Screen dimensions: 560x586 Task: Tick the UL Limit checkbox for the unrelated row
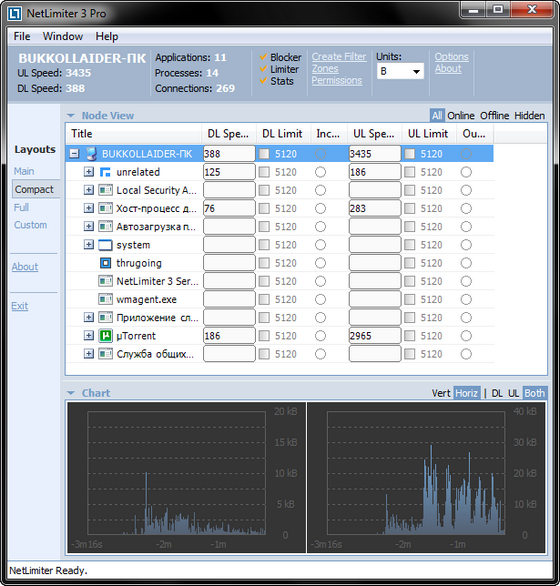tap(410, 172)
